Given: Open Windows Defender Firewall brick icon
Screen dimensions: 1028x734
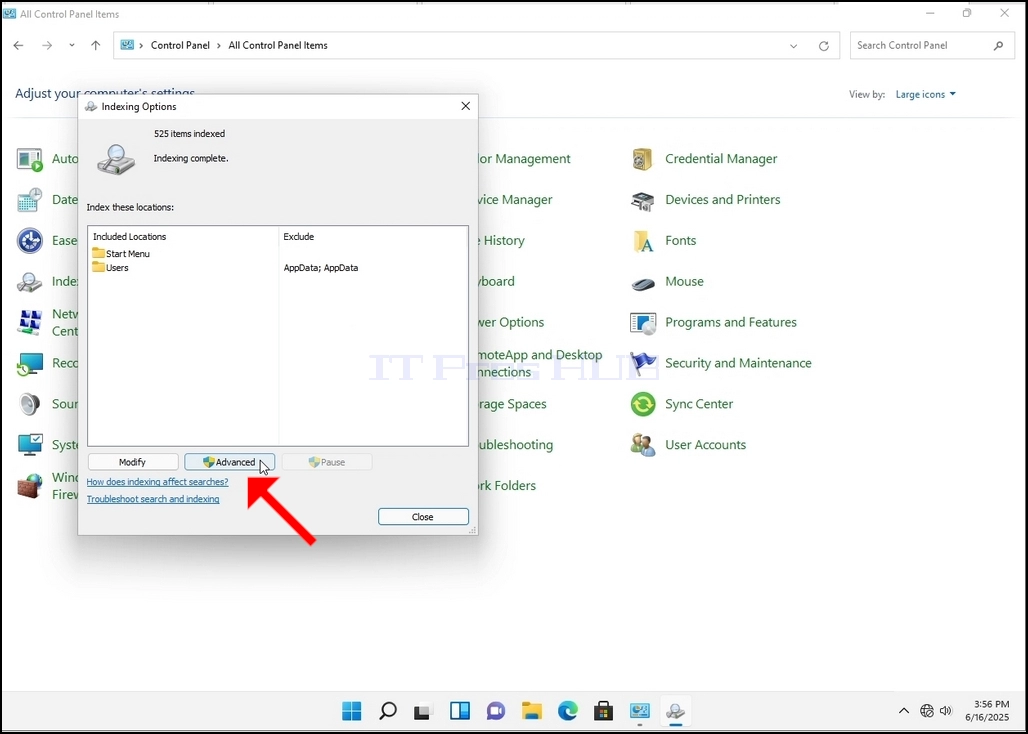Looking at the screenshot, I should point(30,486).
